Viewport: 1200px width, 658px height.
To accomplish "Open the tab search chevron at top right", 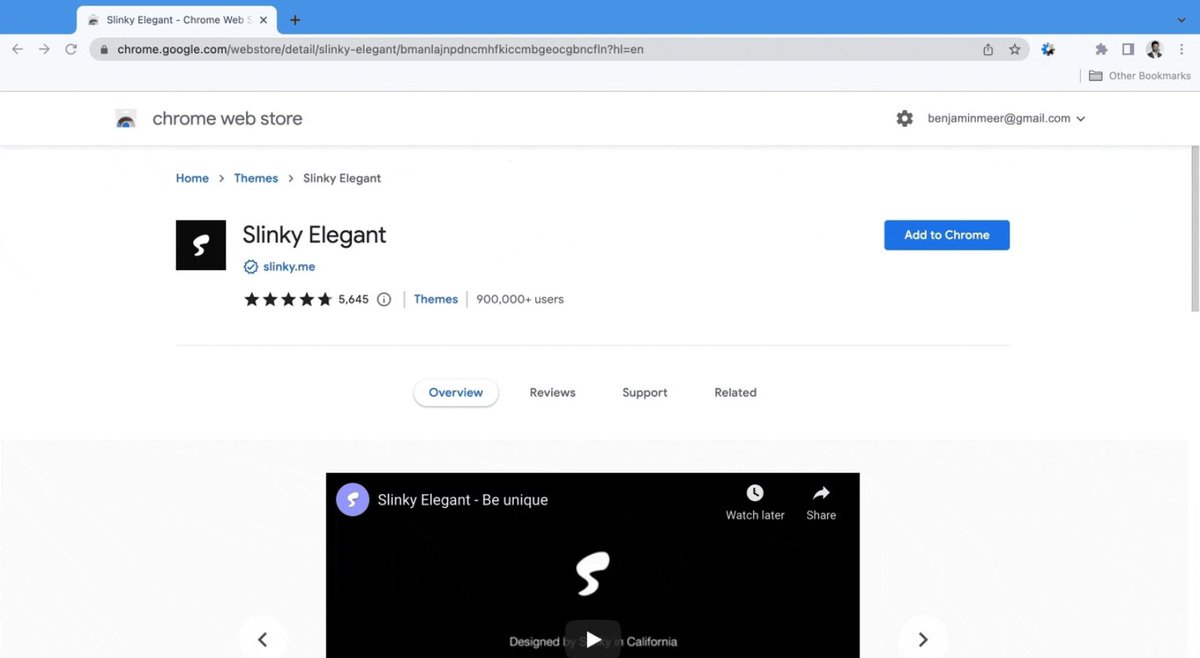I will (x=1181, y=20).
